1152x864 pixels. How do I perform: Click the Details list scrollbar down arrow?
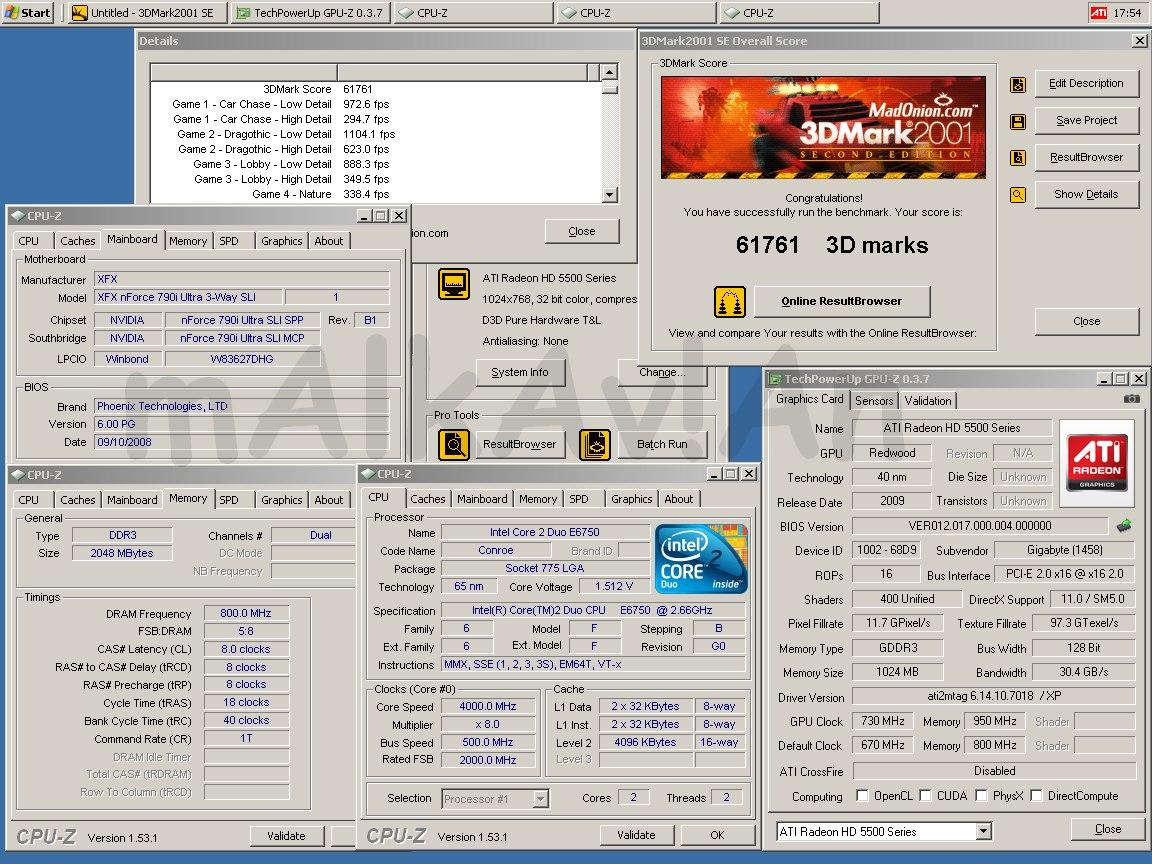click(x=609, y=195)
